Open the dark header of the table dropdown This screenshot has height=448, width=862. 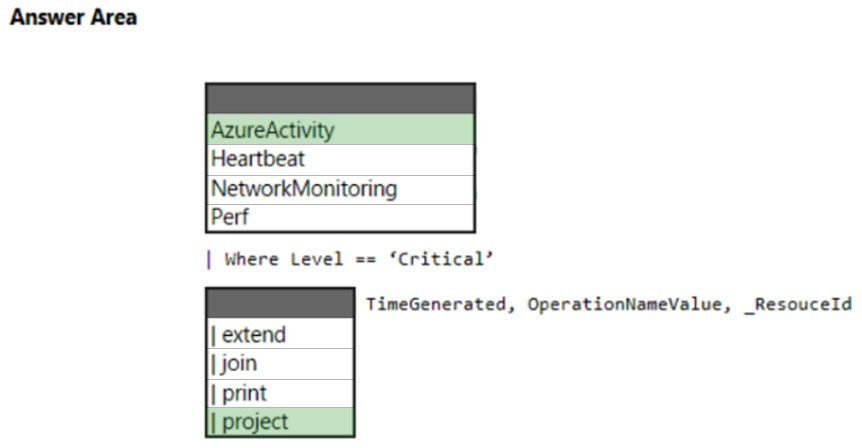coord(340,99)
